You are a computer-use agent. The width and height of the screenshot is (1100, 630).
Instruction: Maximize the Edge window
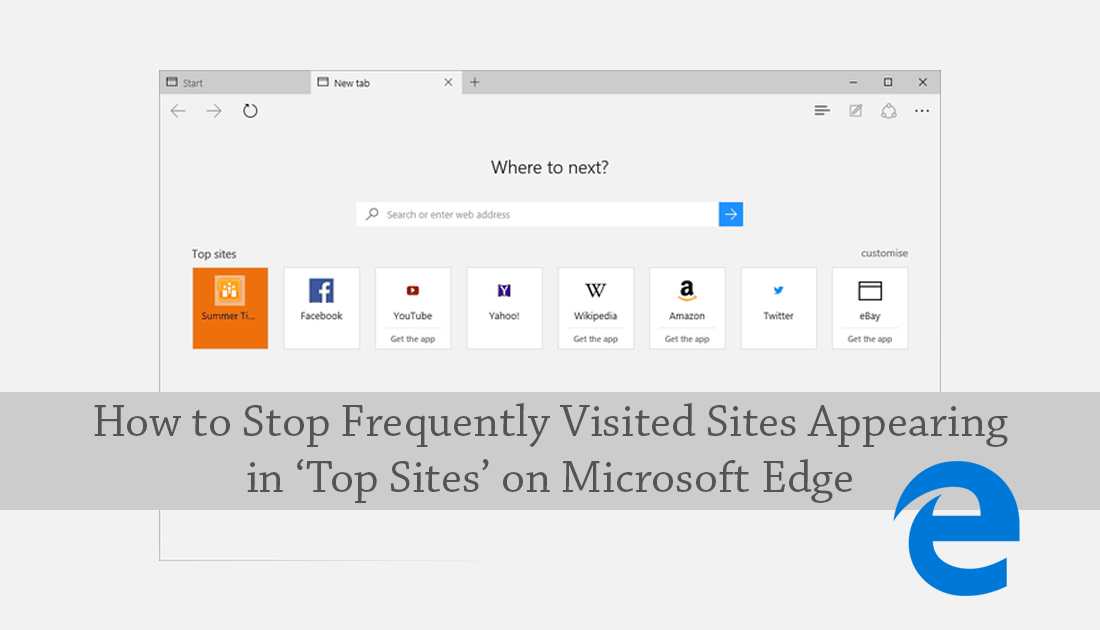(x=888, y=82)
